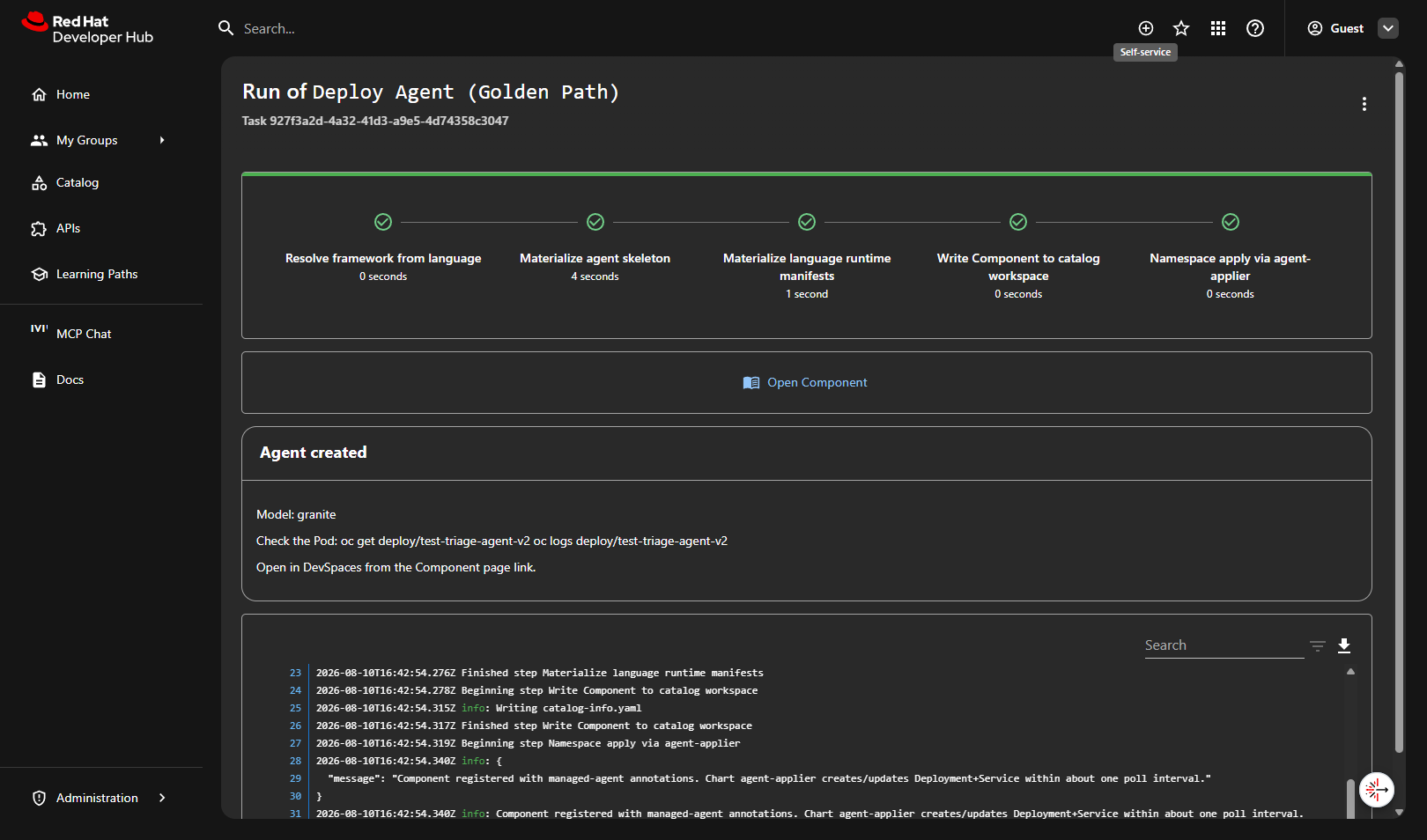
Task: Open the starred items icon
Action: [1181, 28]
